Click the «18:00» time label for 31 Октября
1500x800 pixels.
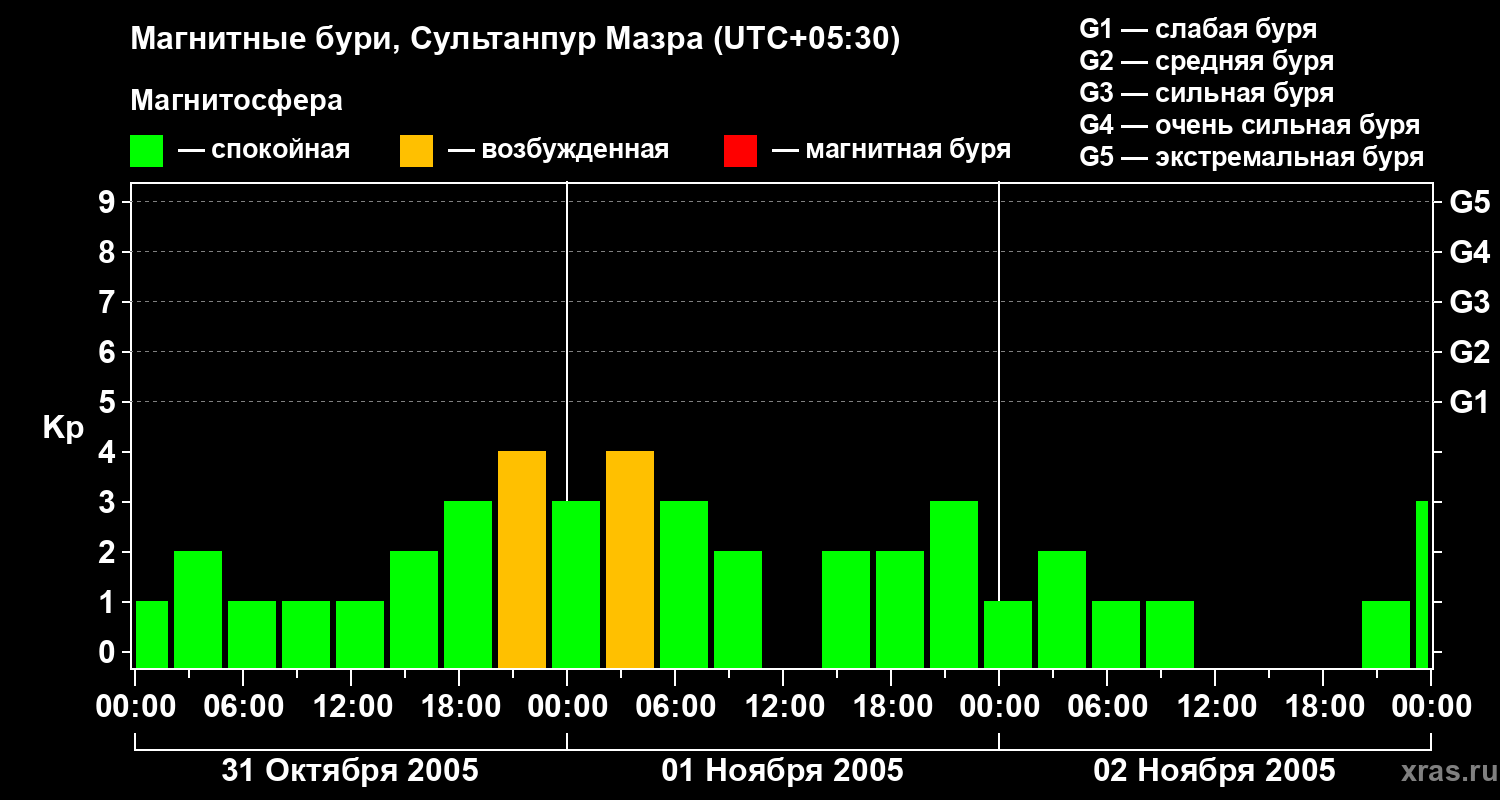[x=459, y=707]
